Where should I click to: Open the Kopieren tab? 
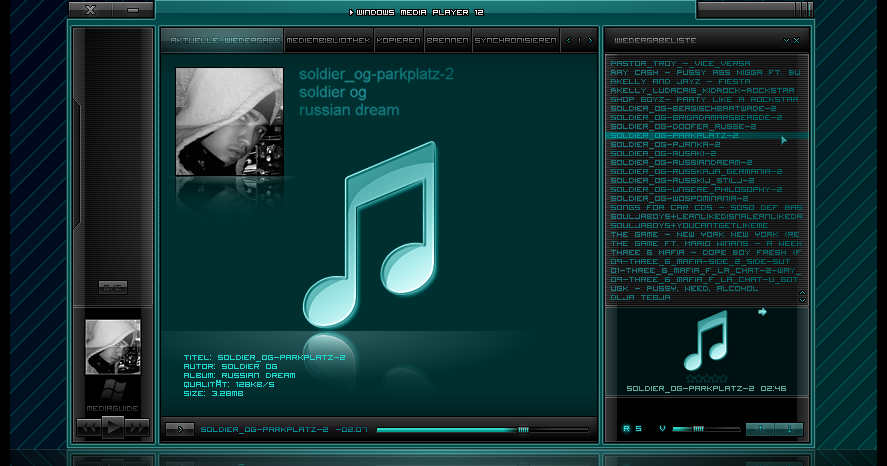(398, 41)
